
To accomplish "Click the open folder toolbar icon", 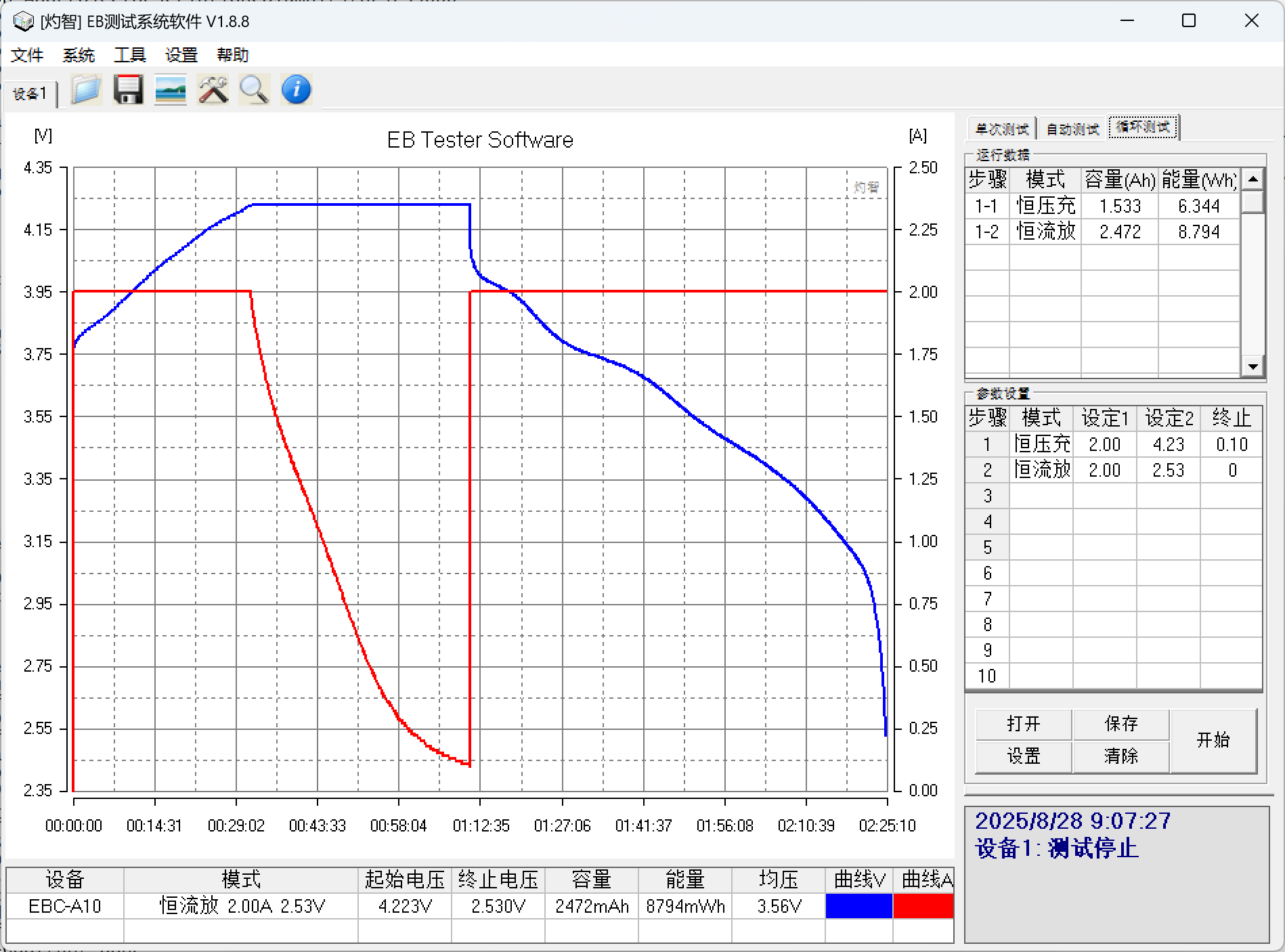I will (86, 89).
